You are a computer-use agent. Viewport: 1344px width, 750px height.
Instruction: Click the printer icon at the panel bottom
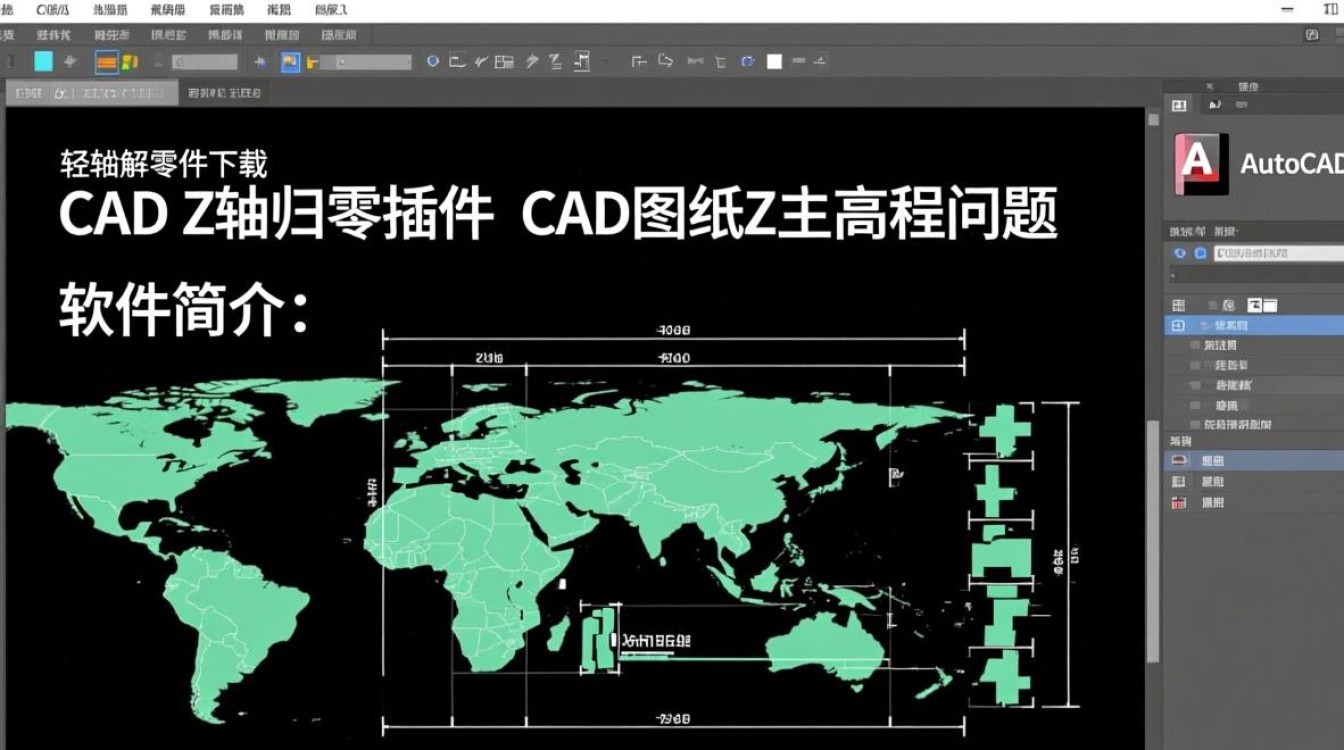[x=1179, y=461]
